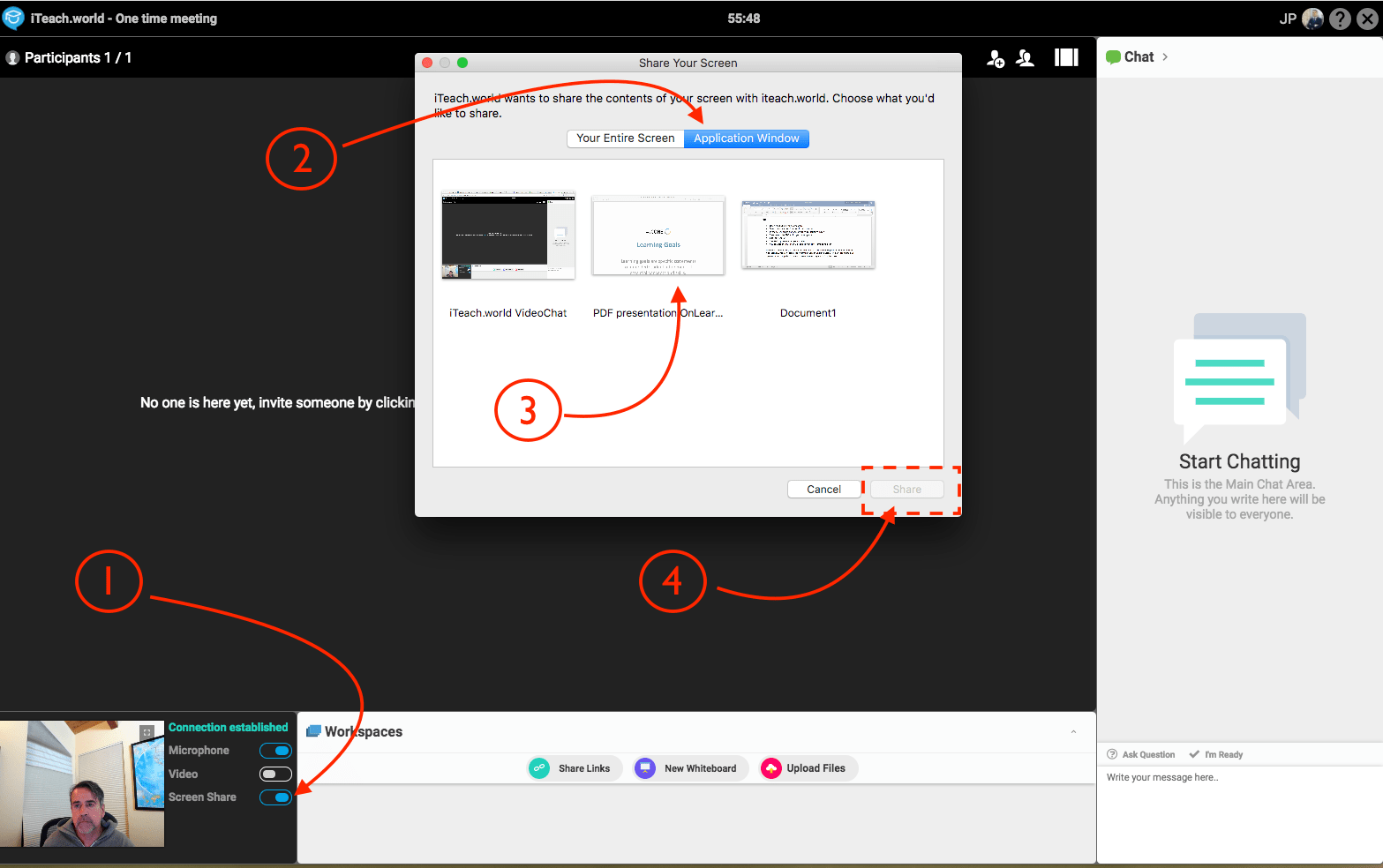Click the layout columns icon
This screenshot has width=1383, height=868.
coord(1066,57)
